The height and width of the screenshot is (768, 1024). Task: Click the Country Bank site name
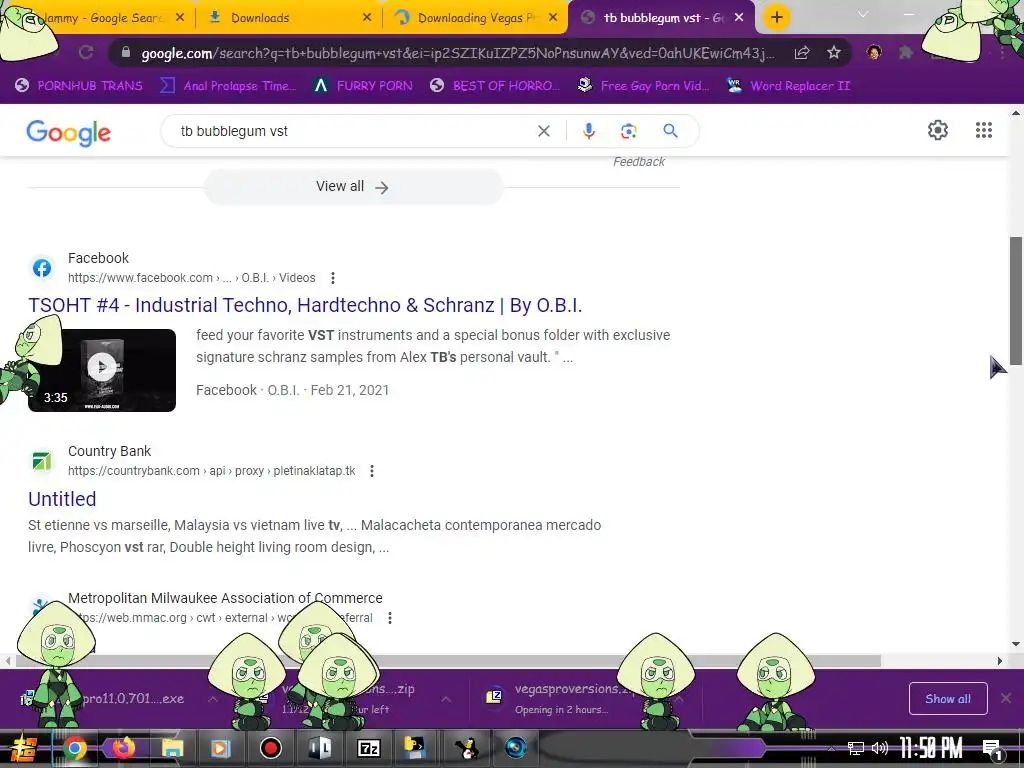pyautogui.click(x=110, y=451)
